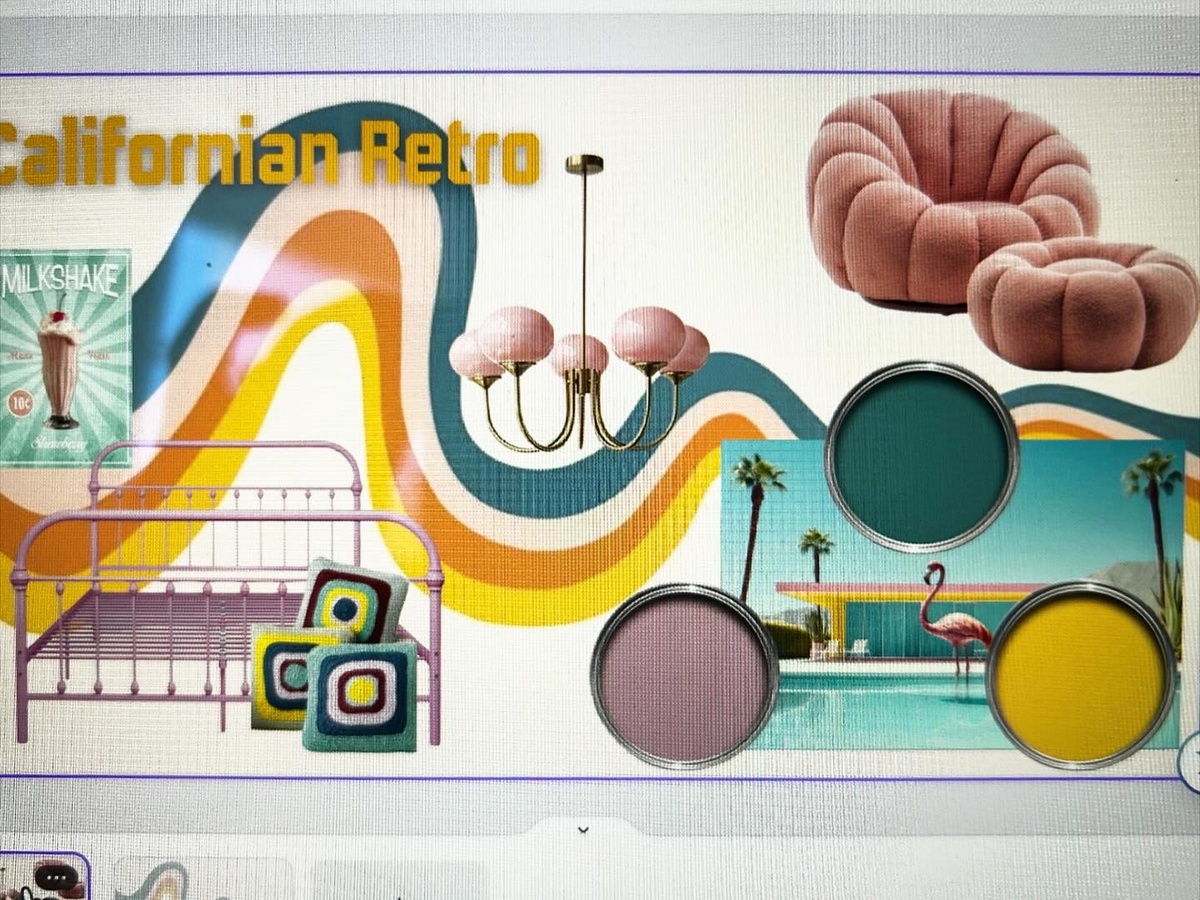Select the 'Californian Retro' title text
1200x900 pixels.
click(268, 153)
